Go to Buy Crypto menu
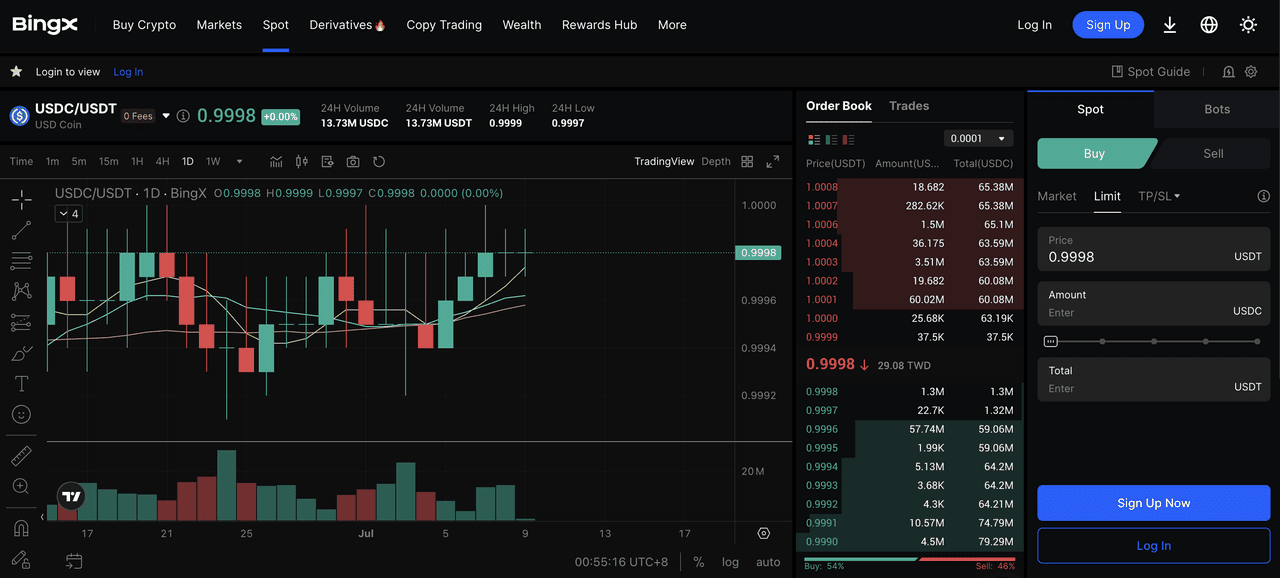The image size is (1280, 578). [144, 25]
